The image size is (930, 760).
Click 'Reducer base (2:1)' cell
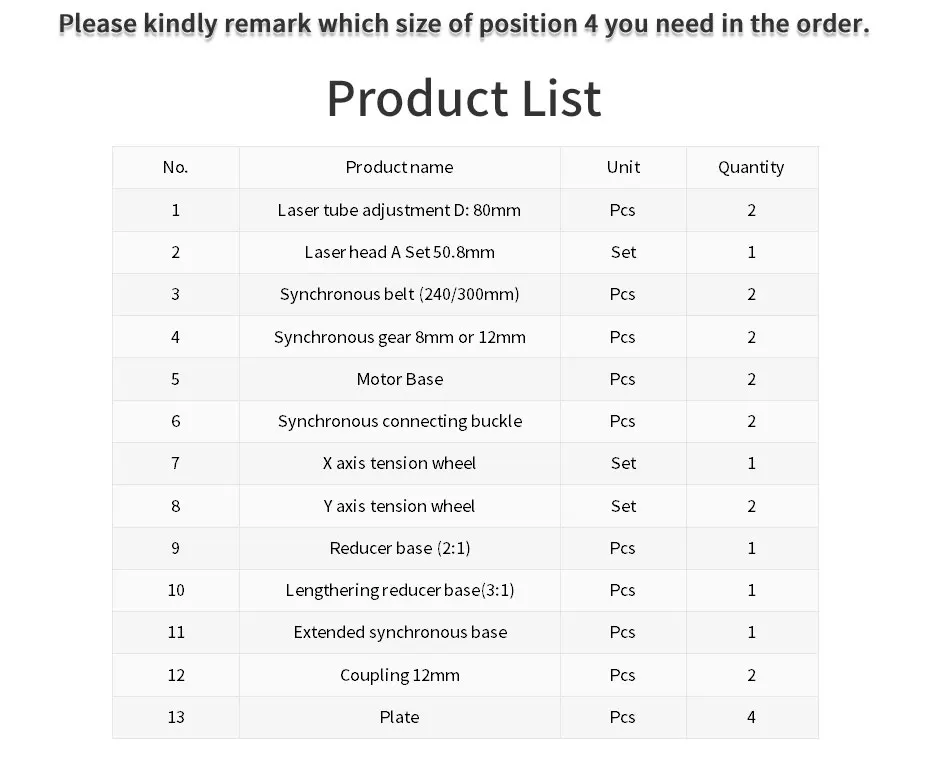click(399, 548)
